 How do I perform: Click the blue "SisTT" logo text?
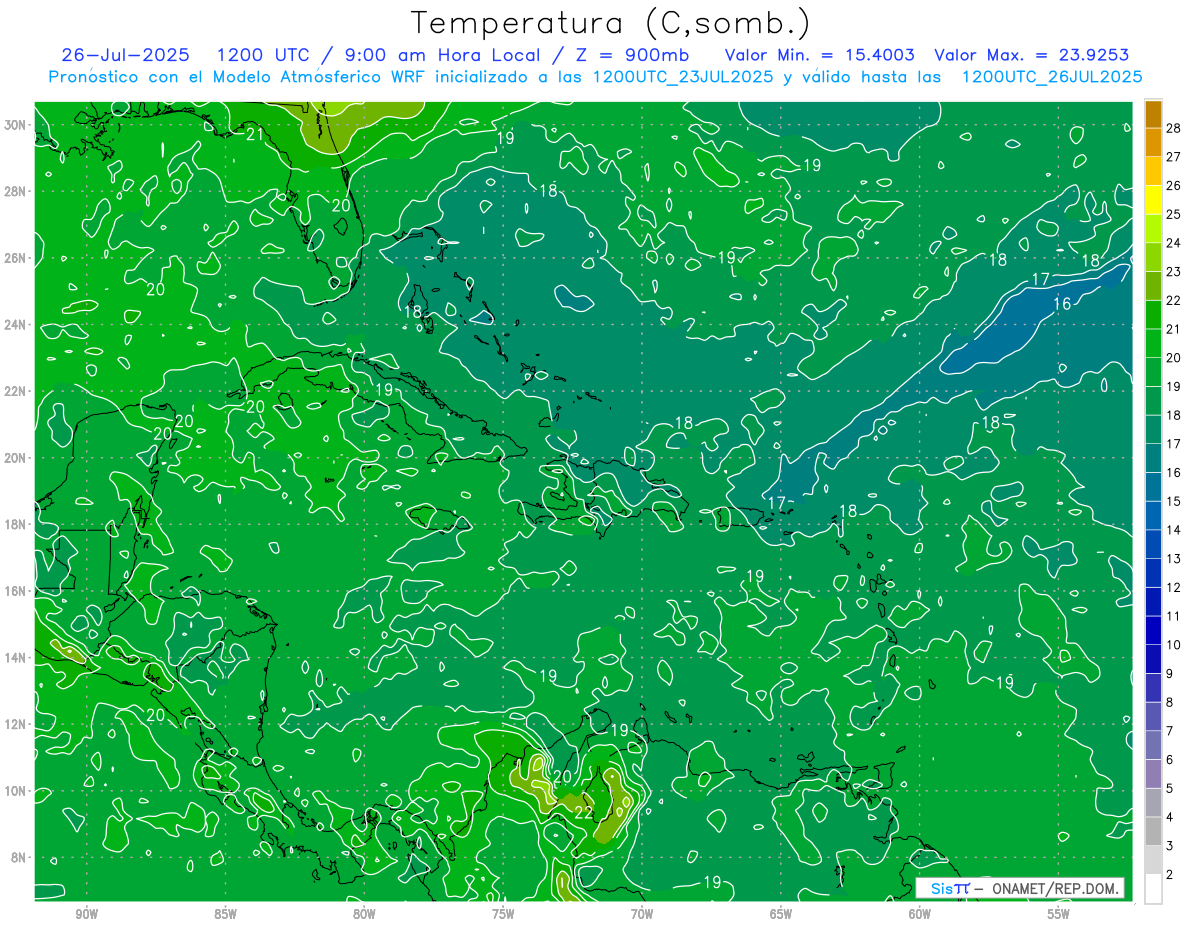point(949,888)
